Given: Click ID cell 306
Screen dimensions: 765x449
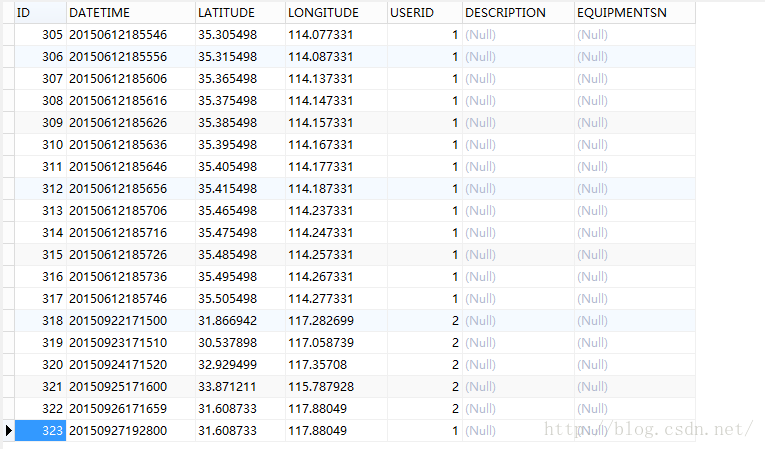Looking at the screenshot, I should (40, 57).
